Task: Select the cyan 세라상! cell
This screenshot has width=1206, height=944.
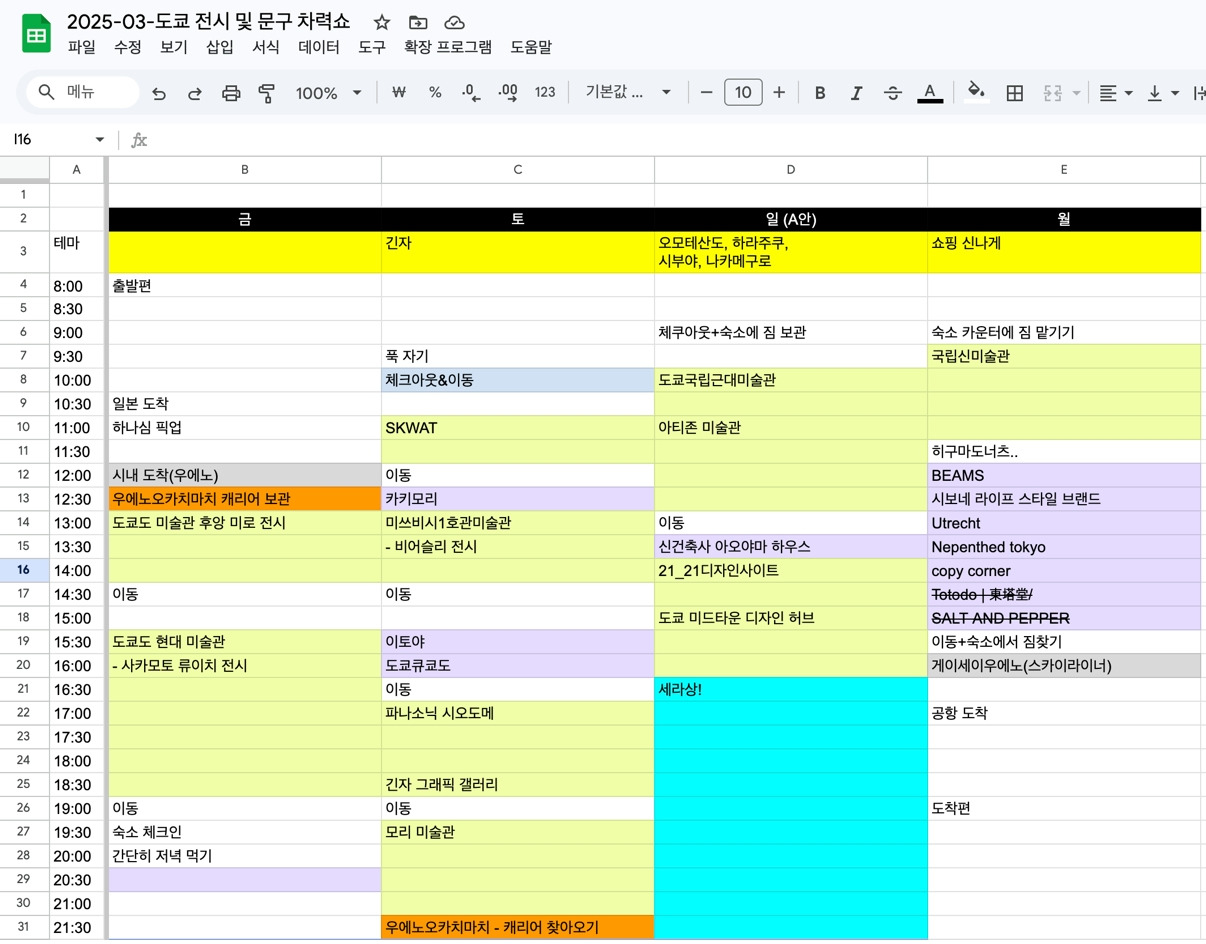Action: click(x=791, y=689)
